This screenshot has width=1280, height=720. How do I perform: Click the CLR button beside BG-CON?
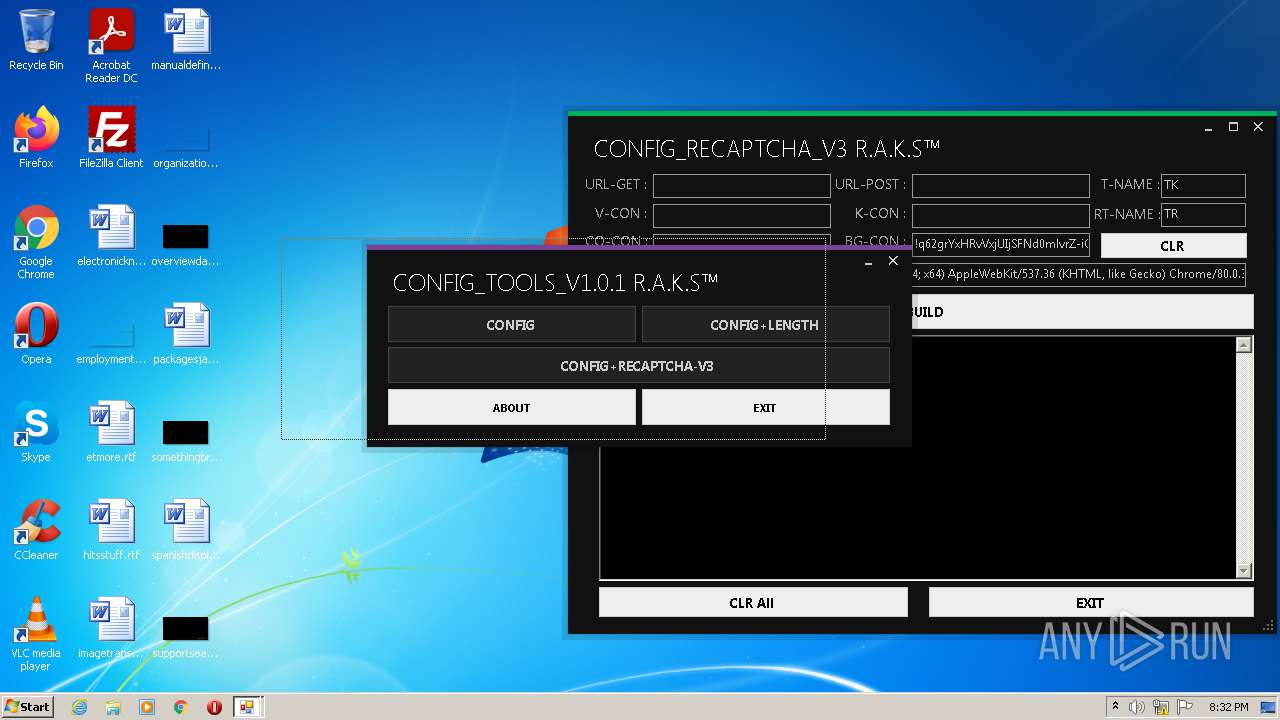[1173, 246]
